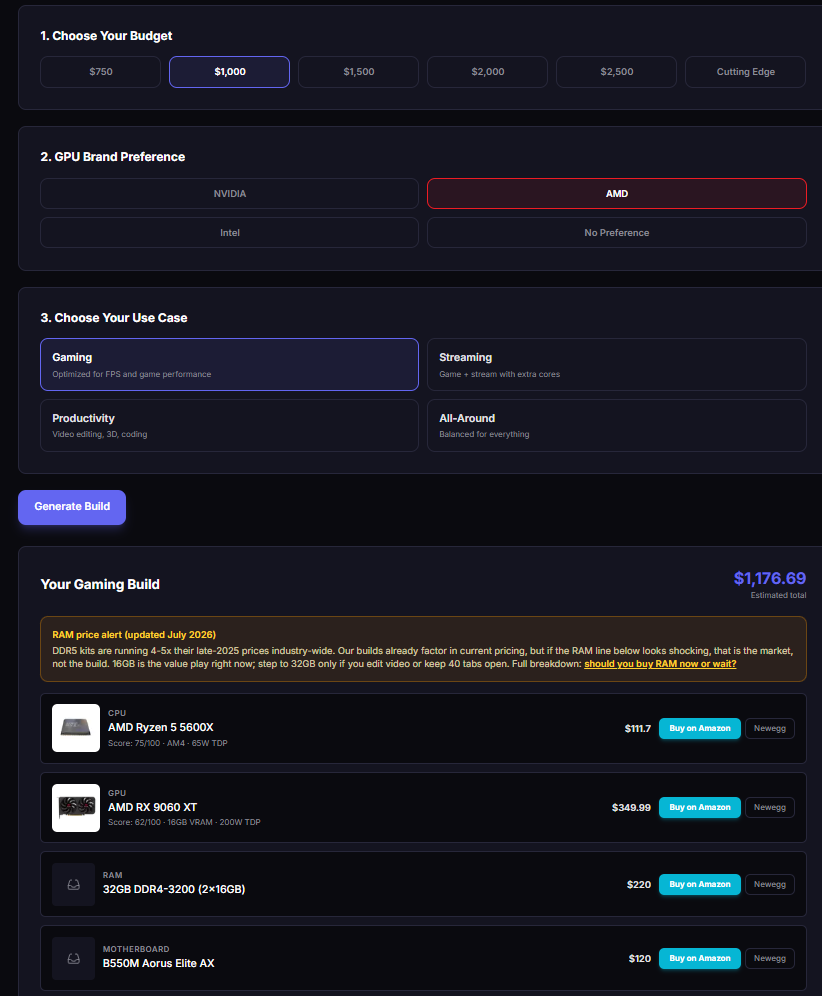Open Newegg link for RX 9060 XT
The image size is (822, 996).
tap(769, 807)
